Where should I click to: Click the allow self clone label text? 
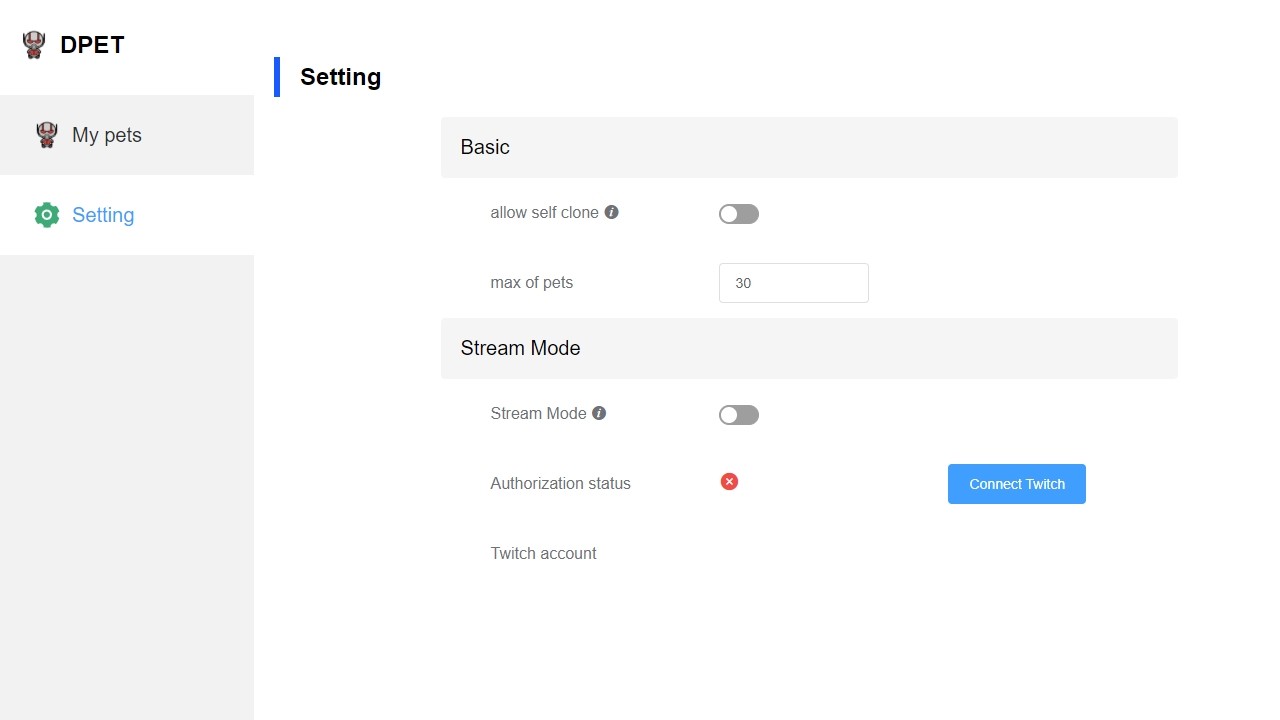(544, 212)
